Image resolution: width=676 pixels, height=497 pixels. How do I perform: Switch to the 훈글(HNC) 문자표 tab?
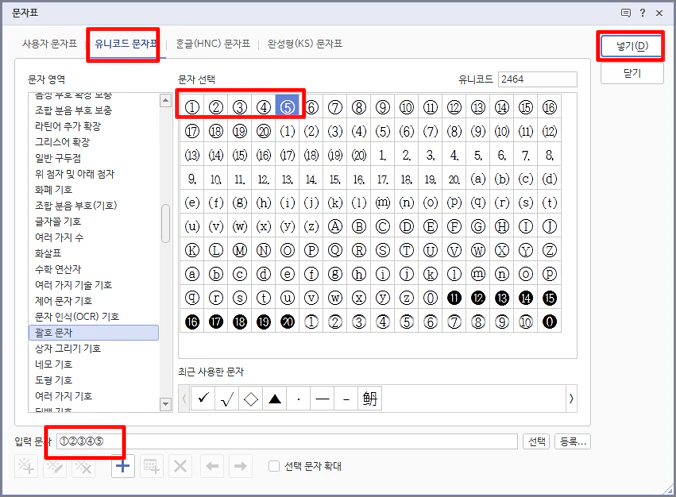pos(213,44)
